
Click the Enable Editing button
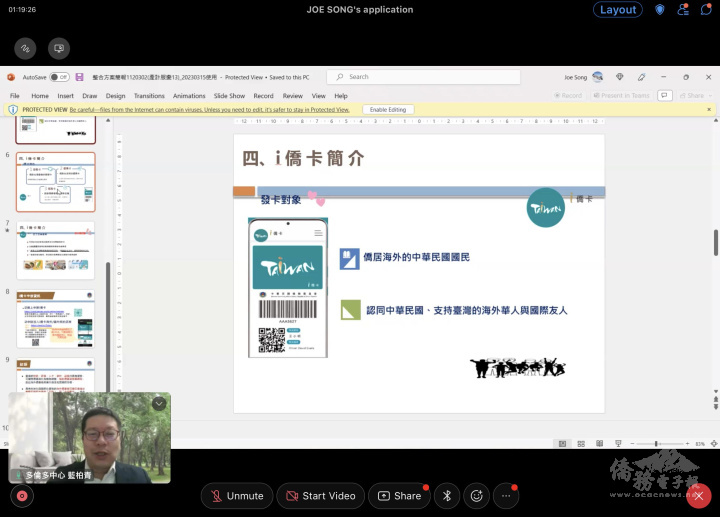click(x=388, y=109)
